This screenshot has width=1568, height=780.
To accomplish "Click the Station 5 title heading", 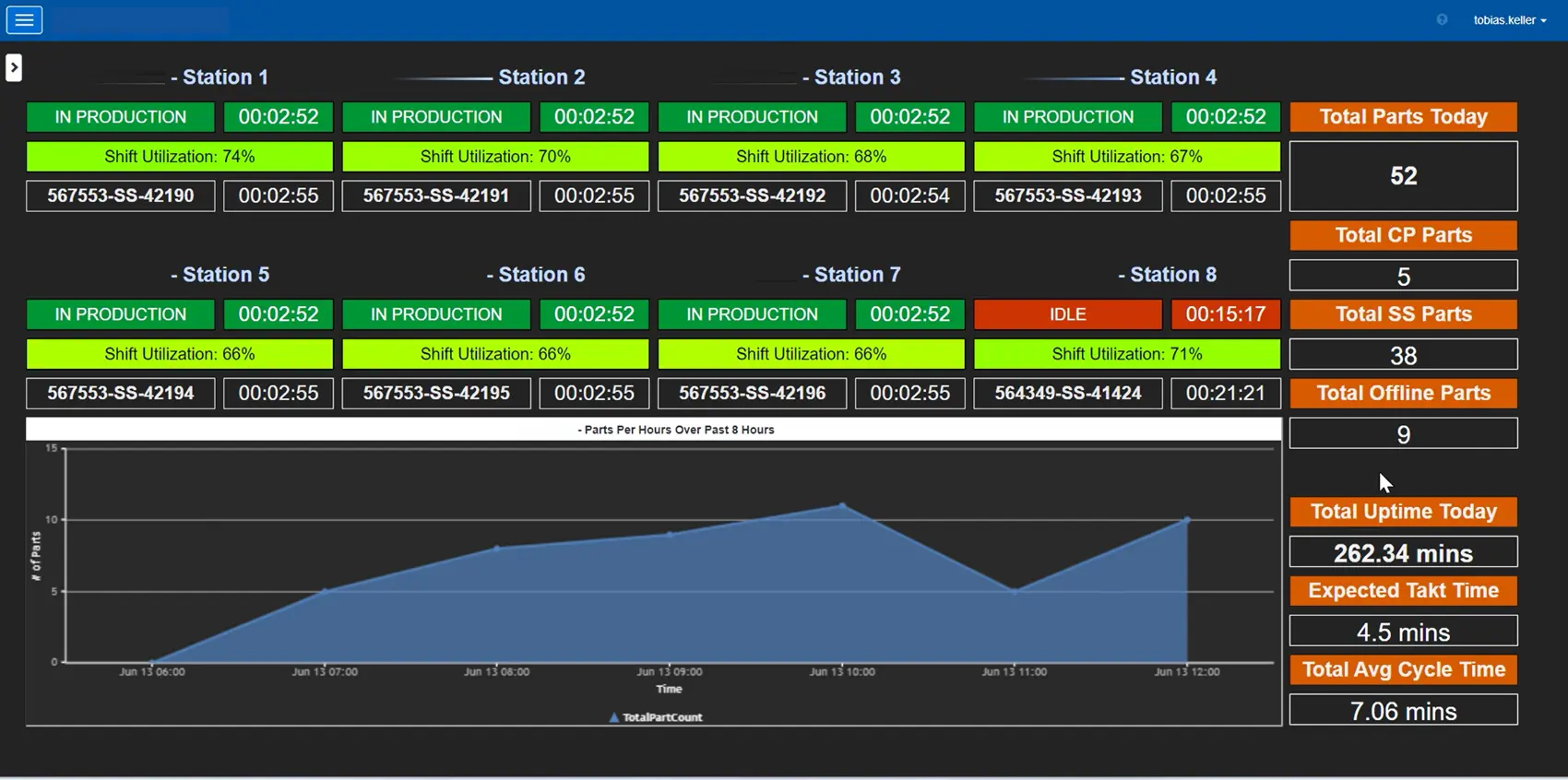I will click(220, 275).
